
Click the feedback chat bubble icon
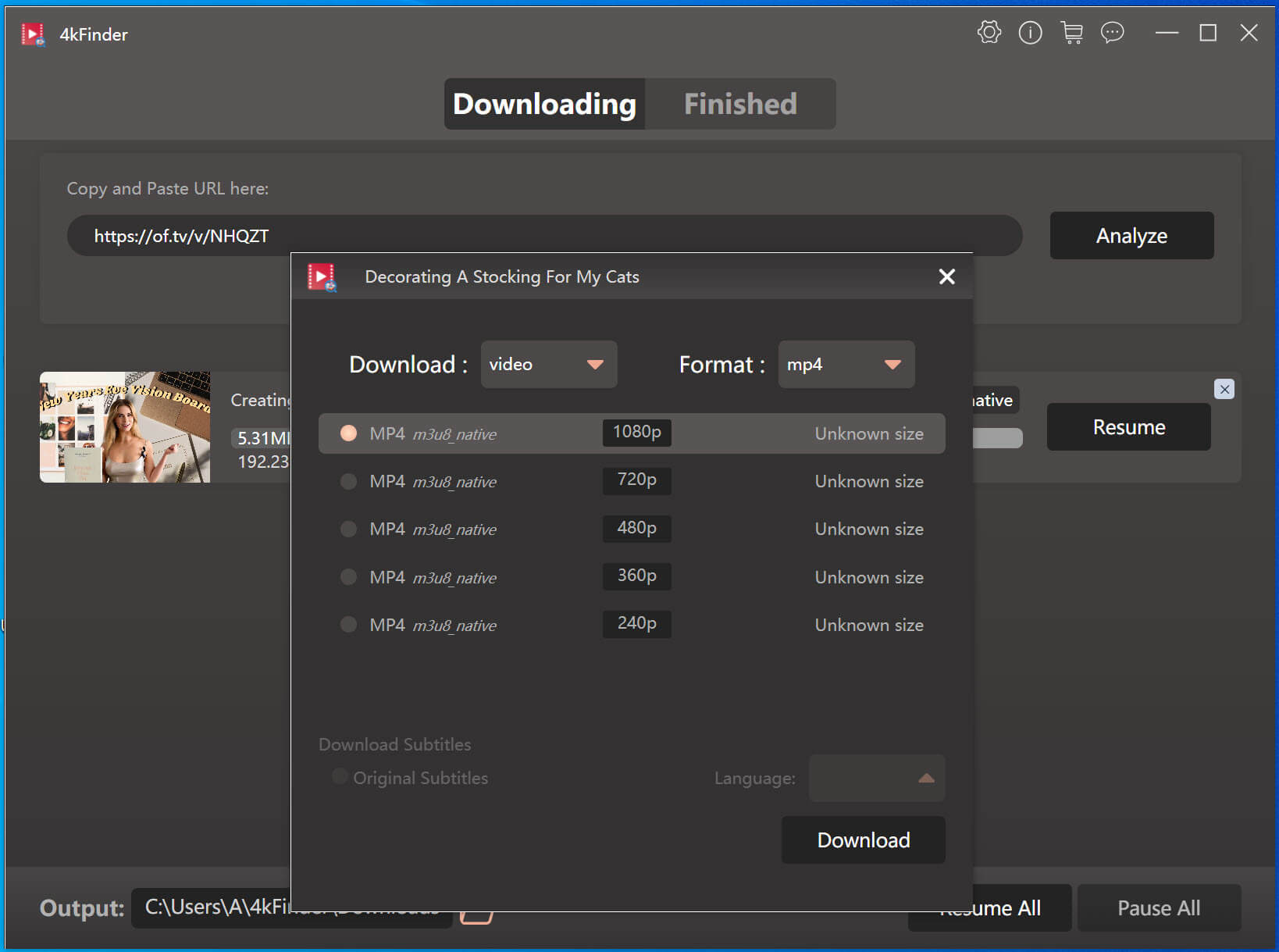click(x=1112, y=33)
